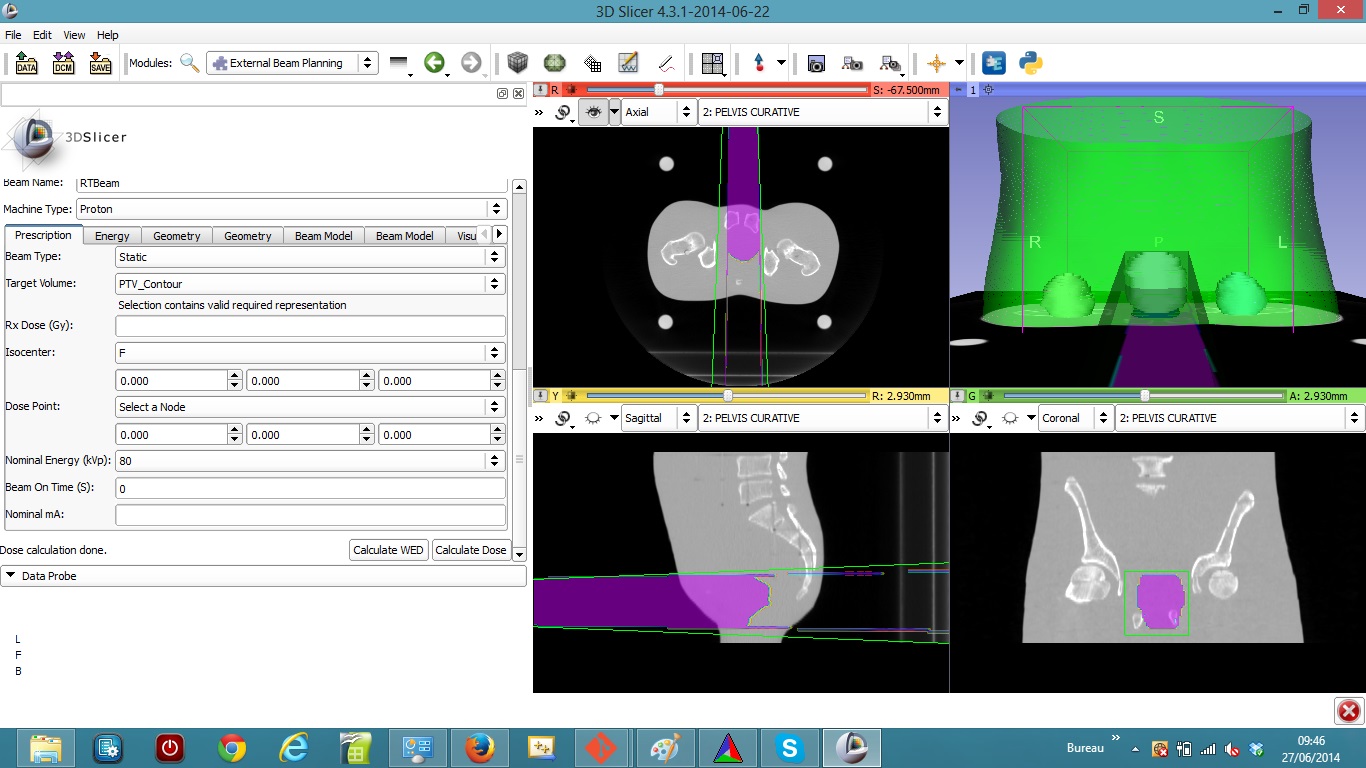Toggle Sagittal slice visibility eye icon

click(594, 418)
